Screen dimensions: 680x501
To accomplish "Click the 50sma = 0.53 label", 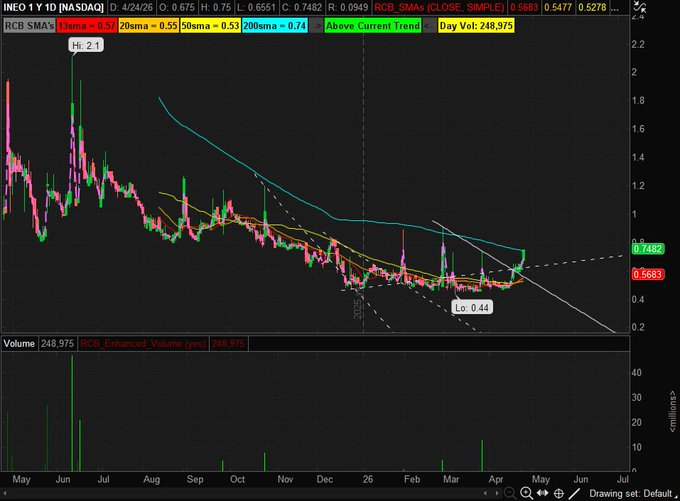I will [210, 26].
